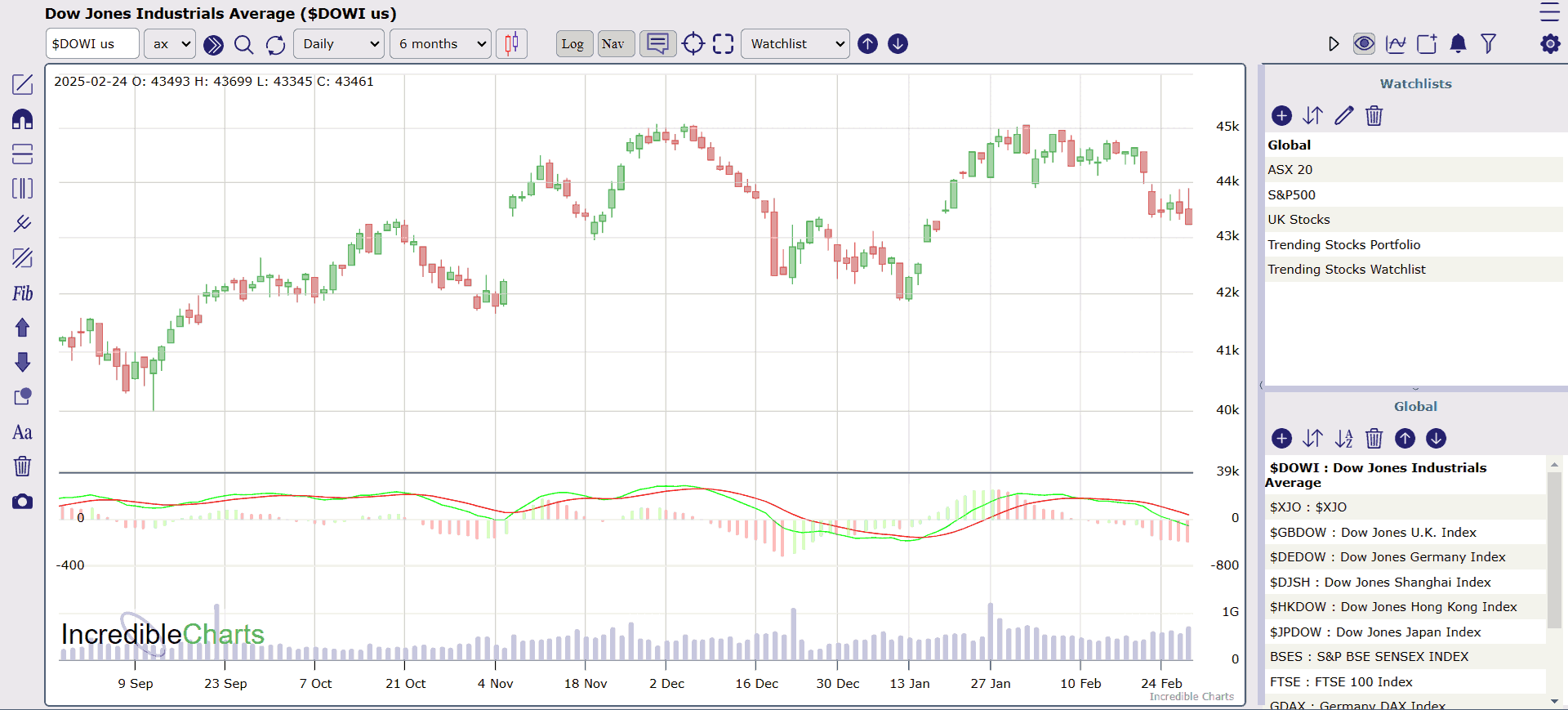Edit the selected watchlist with pencil
This screenshot has height=710, width=1568.
click(1343, 116)
